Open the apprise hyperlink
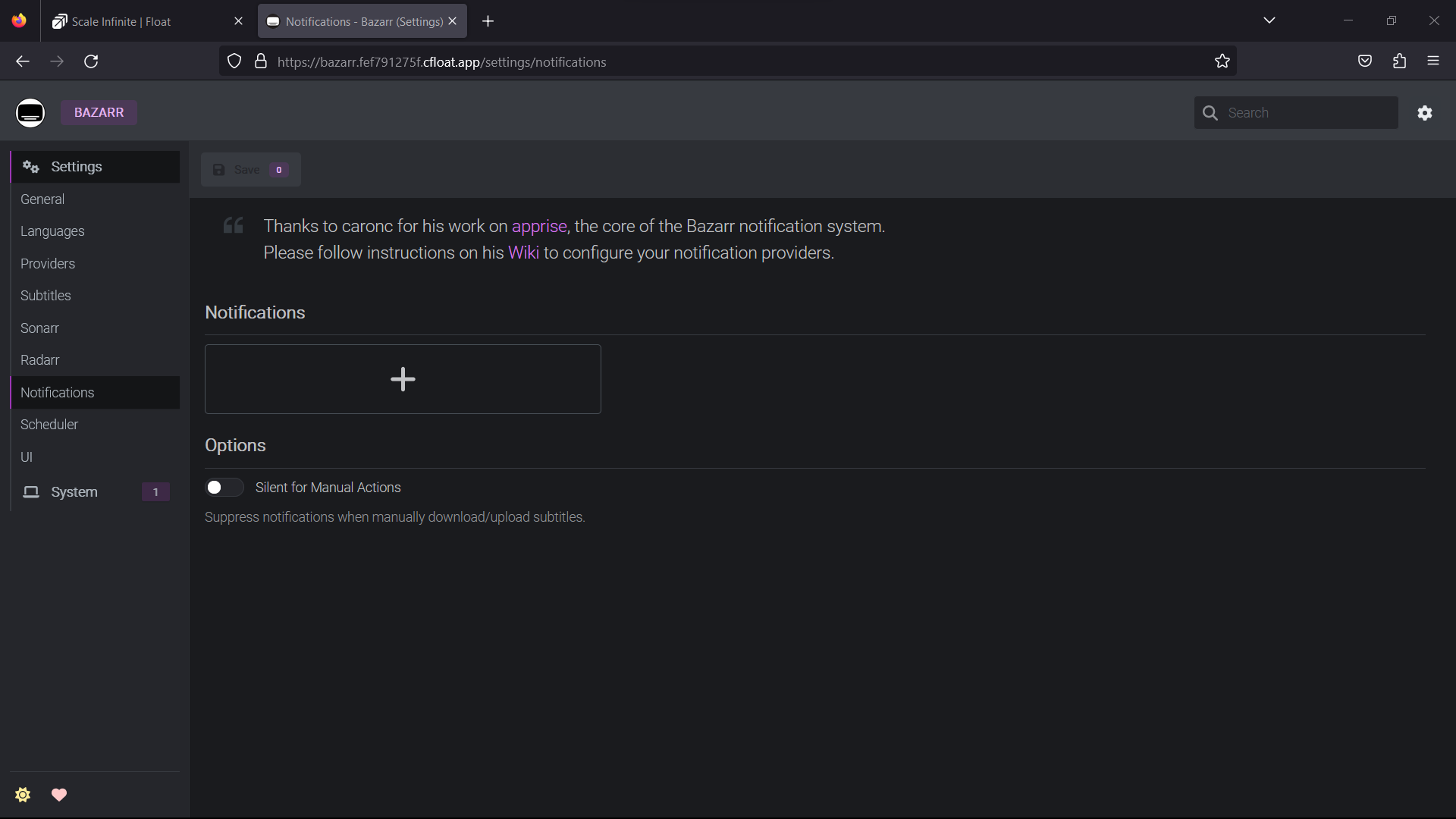This screenshot has width=1456, height=819. pos(539,226)
